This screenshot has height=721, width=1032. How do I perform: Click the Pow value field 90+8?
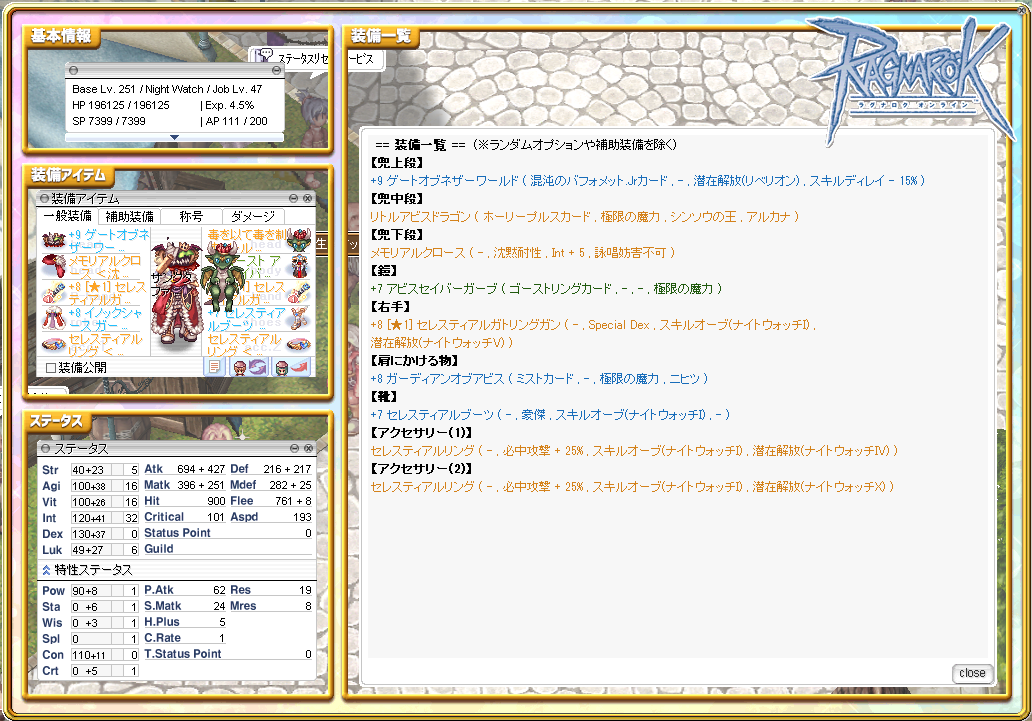coord(90,591)
